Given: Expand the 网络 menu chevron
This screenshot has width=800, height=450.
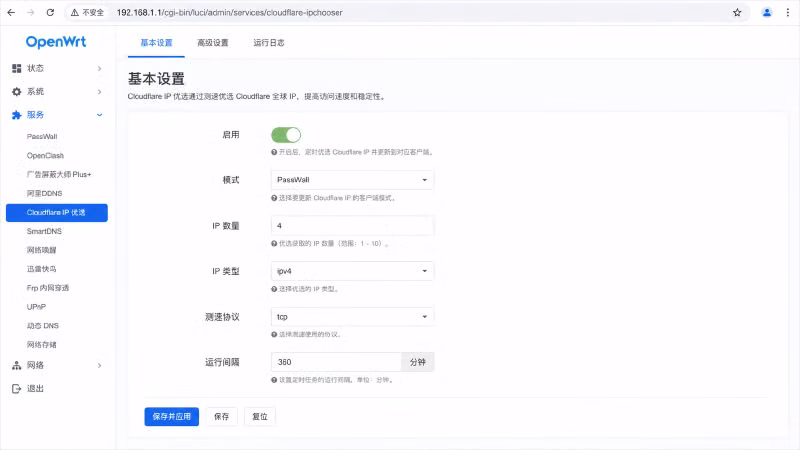Looking at the screenshot, I should click(x=99, y=365).
